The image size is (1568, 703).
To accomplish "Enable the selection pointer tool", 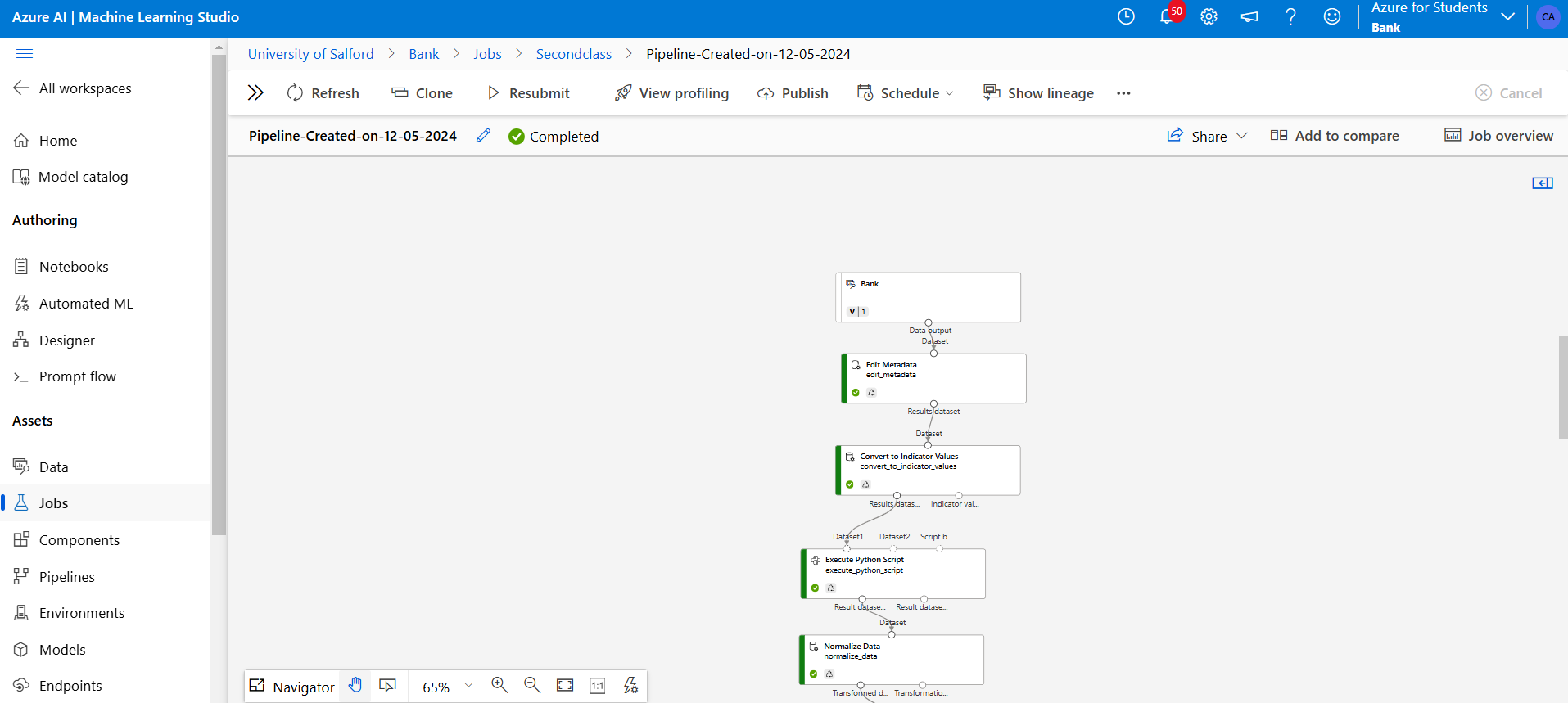I will 388,686.
